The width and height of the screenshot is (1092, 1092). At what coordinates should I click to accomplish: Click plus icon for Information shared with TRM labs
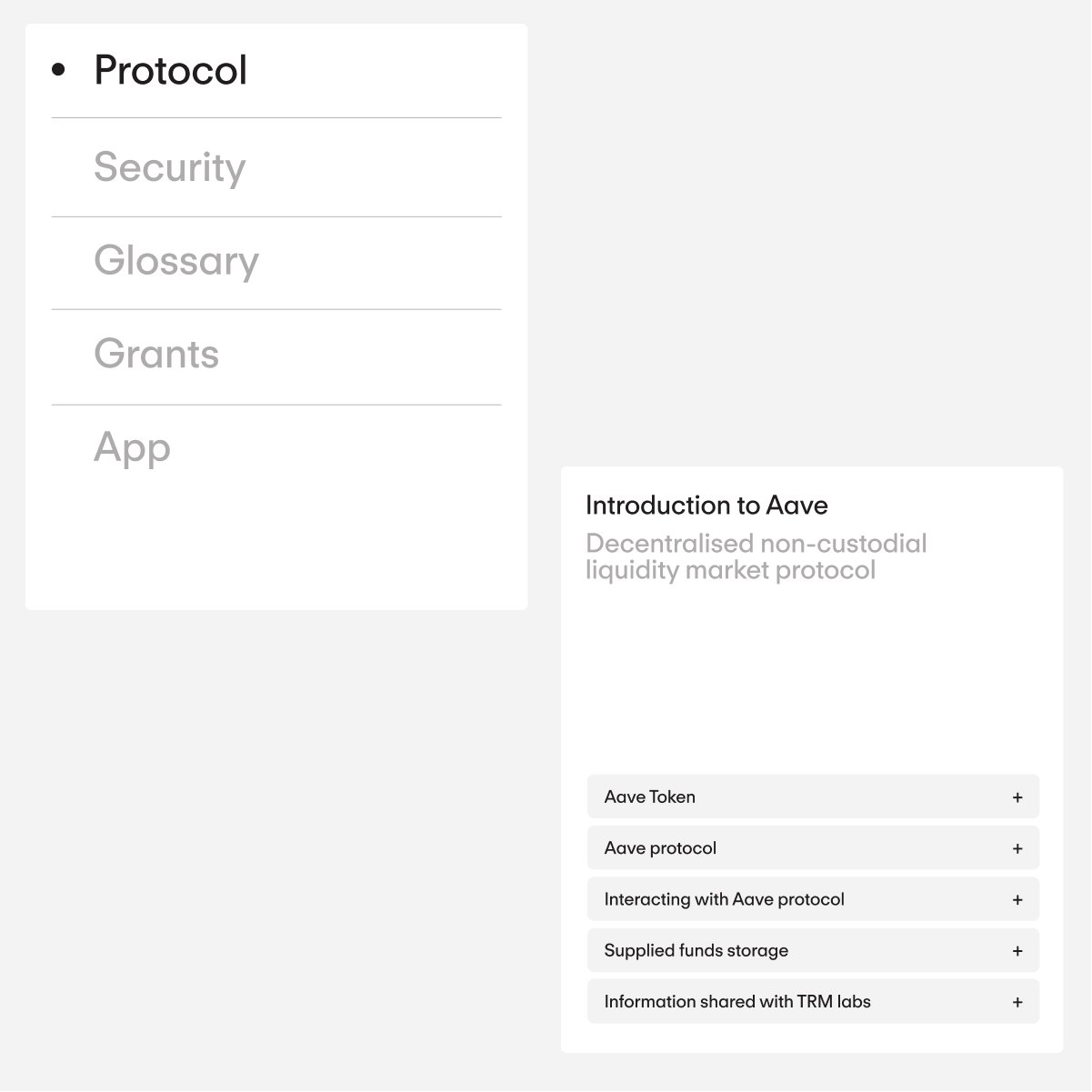tap(1017, 1002)
